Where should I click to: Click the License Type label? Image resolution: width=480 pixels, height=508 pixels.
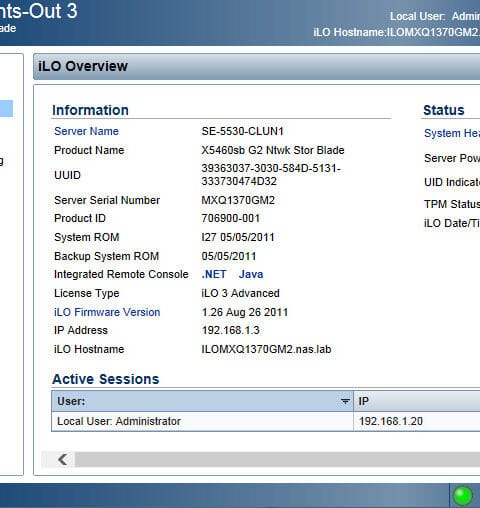[x=87, y=293]
